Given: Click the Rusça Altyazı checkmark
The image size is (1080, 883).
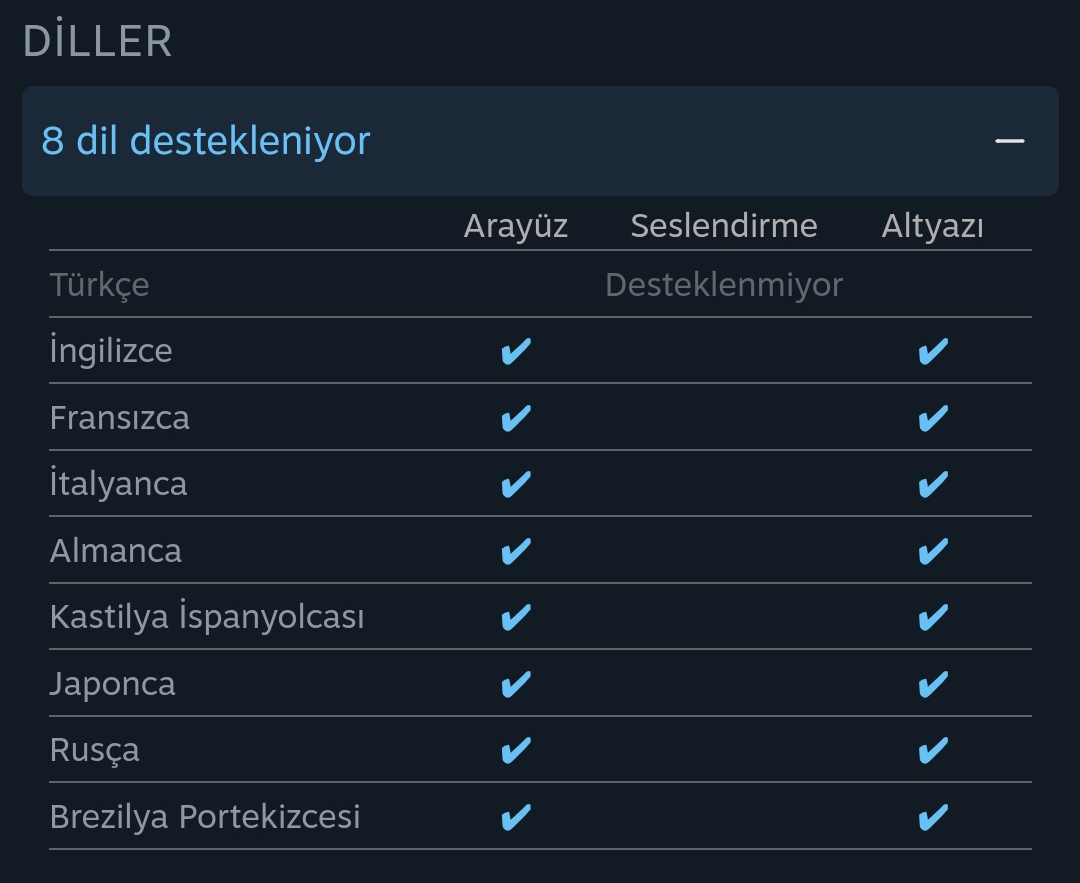Looking at the screenshot, I should 932,751.
